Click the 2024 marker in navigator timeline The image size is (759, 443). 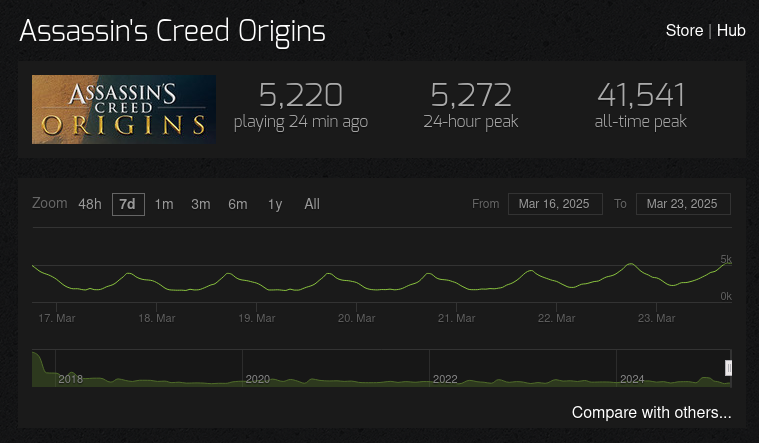632,379
